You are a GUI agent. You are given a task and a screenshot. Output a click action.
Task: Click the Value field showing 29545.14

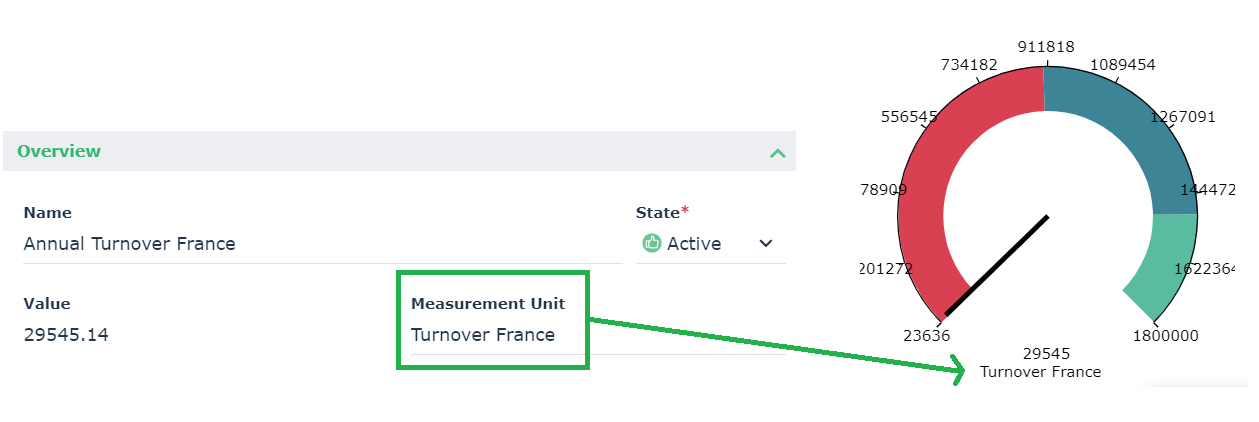[66, 335]
